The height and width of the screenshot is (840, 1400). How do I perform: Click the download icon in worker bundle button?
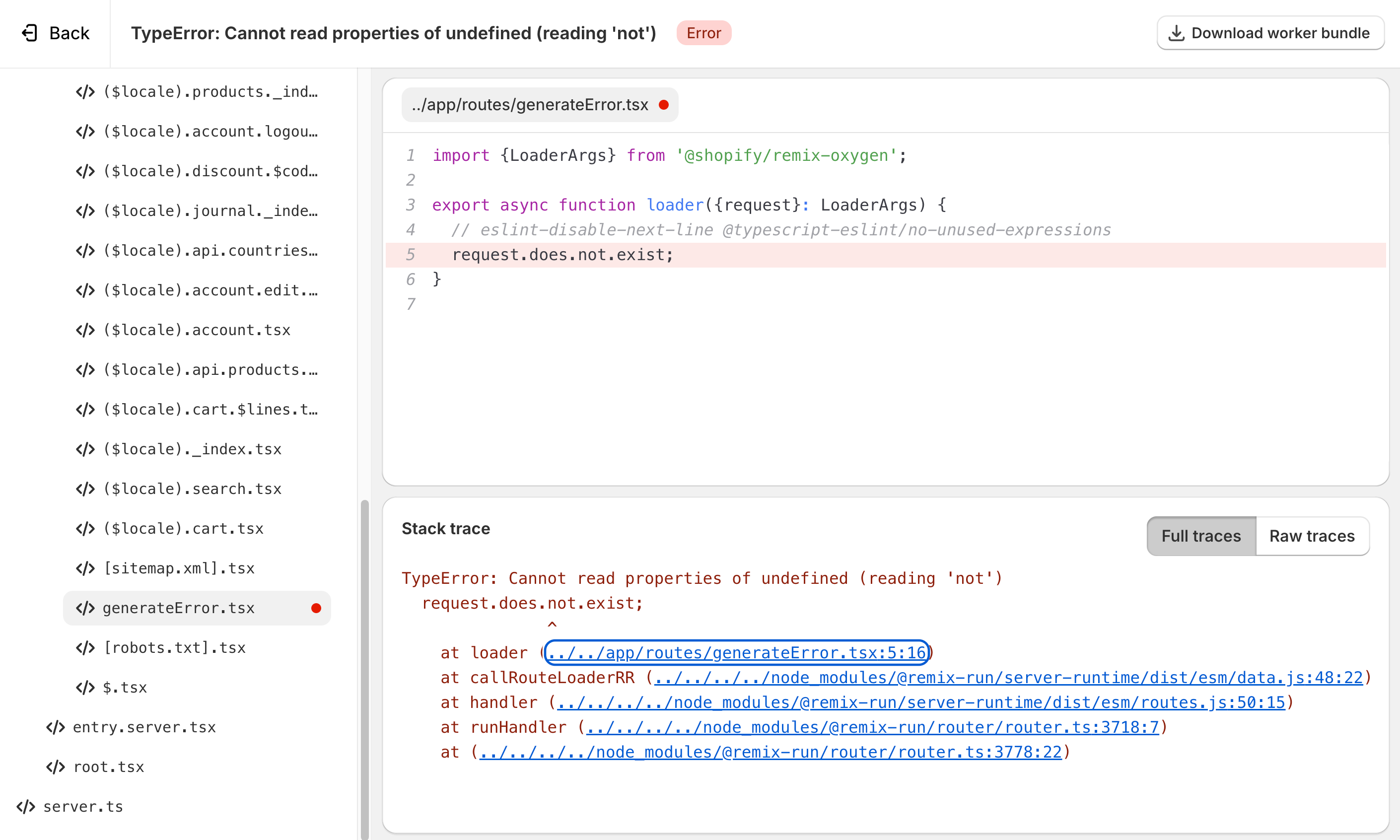[x=1177, y=33]
